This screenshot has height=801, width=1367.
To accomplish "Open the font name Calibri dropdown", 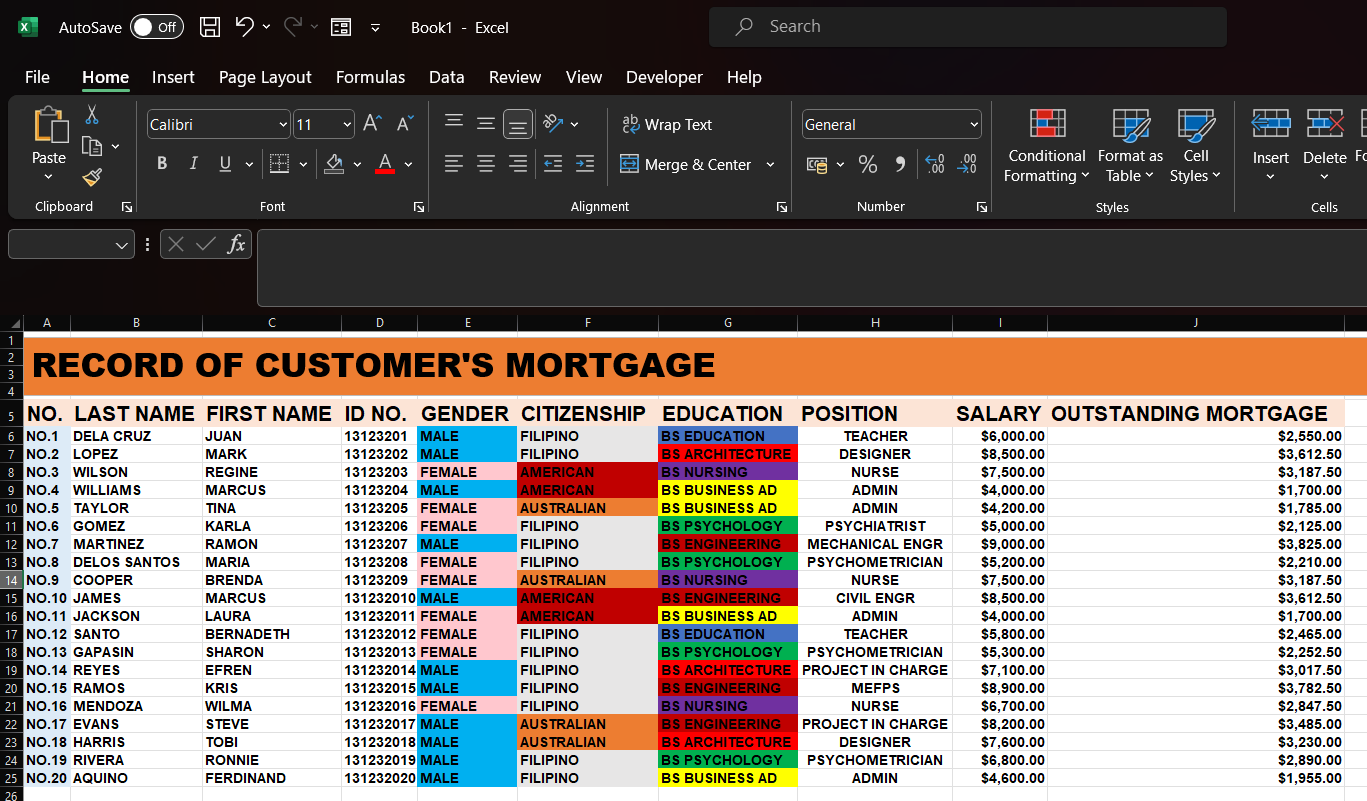I will pyautogui.click(x=283, y=125).
